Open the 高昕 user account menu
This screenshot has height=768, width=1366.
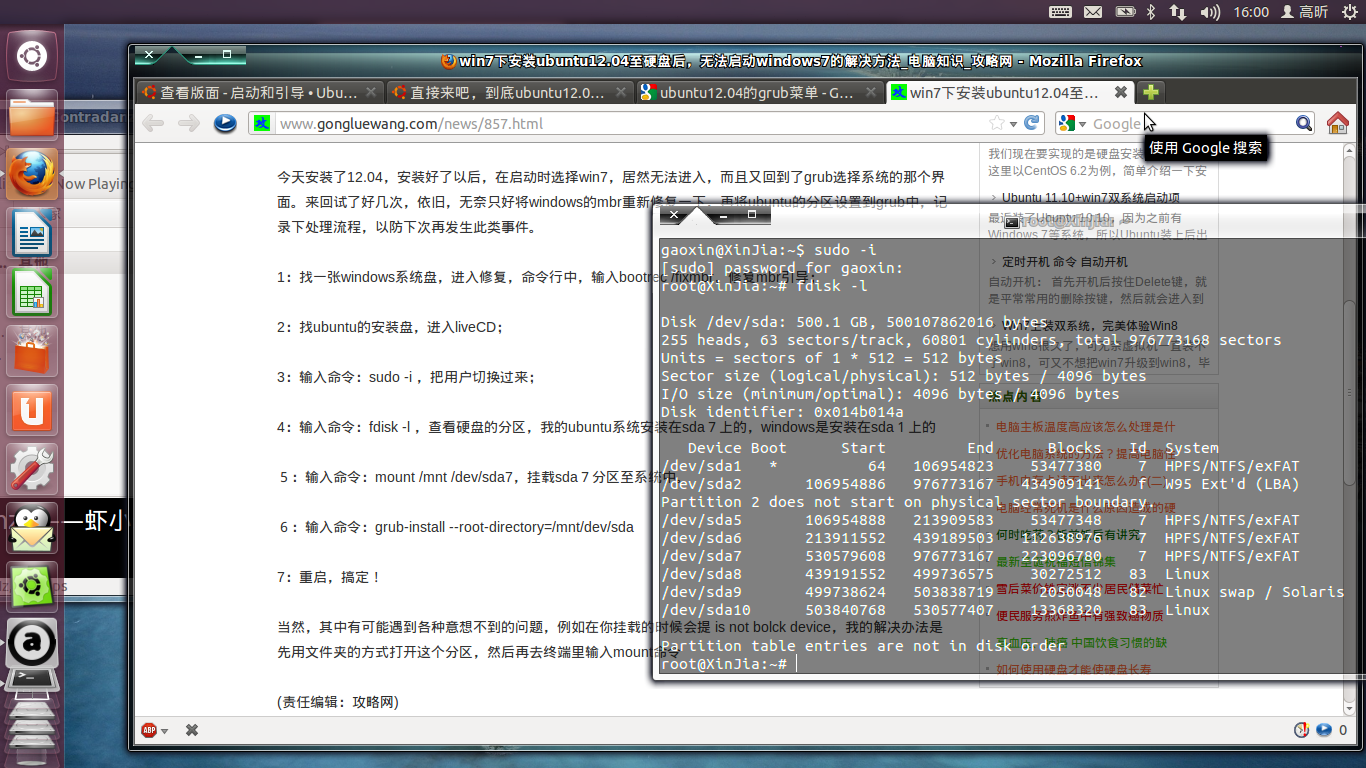click(x=1304, y=12)
